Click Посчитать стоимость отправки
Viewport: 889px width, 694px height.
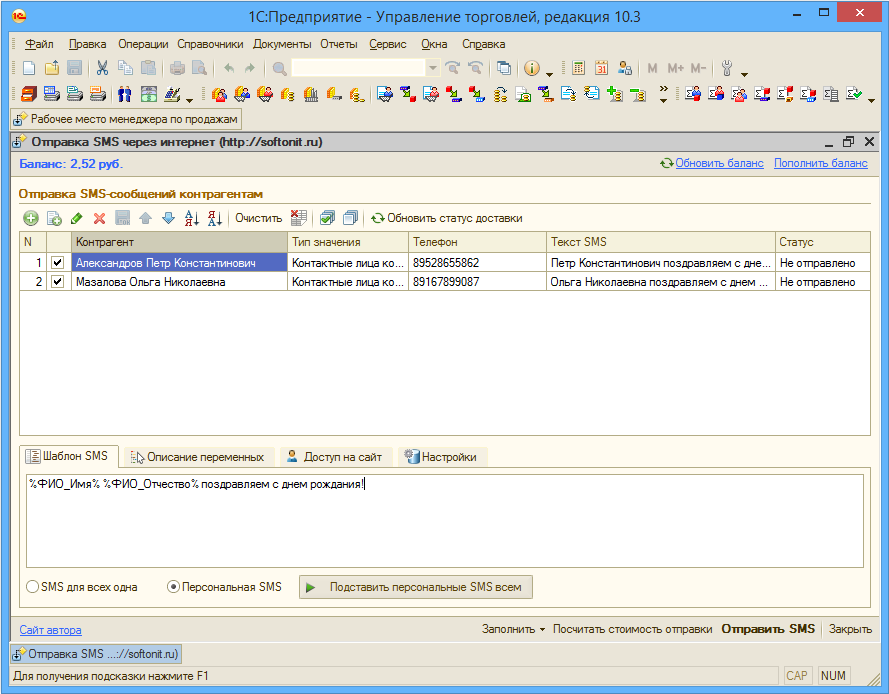point(632,629)
